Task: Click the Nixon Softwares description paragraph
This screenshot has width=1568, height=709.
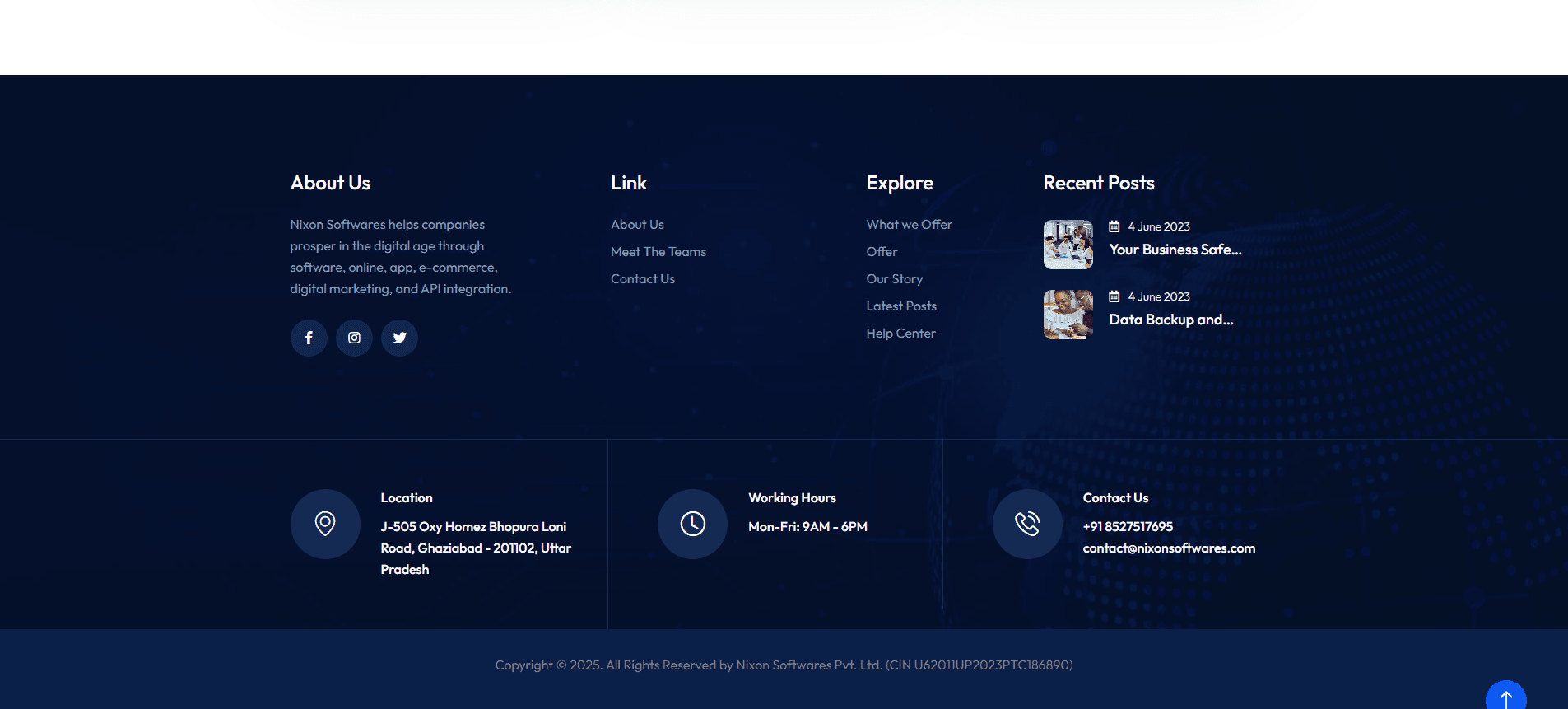Action: pos(401,257)
